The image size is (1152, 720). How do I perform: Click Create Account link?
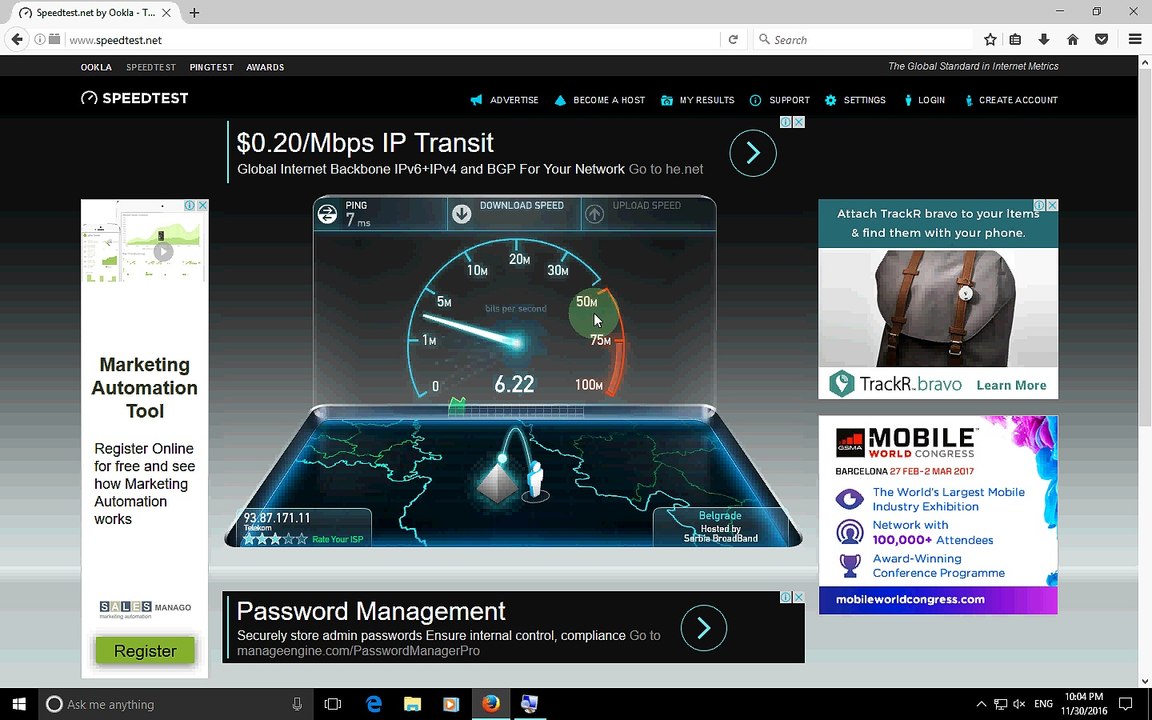coord(1011,100)
